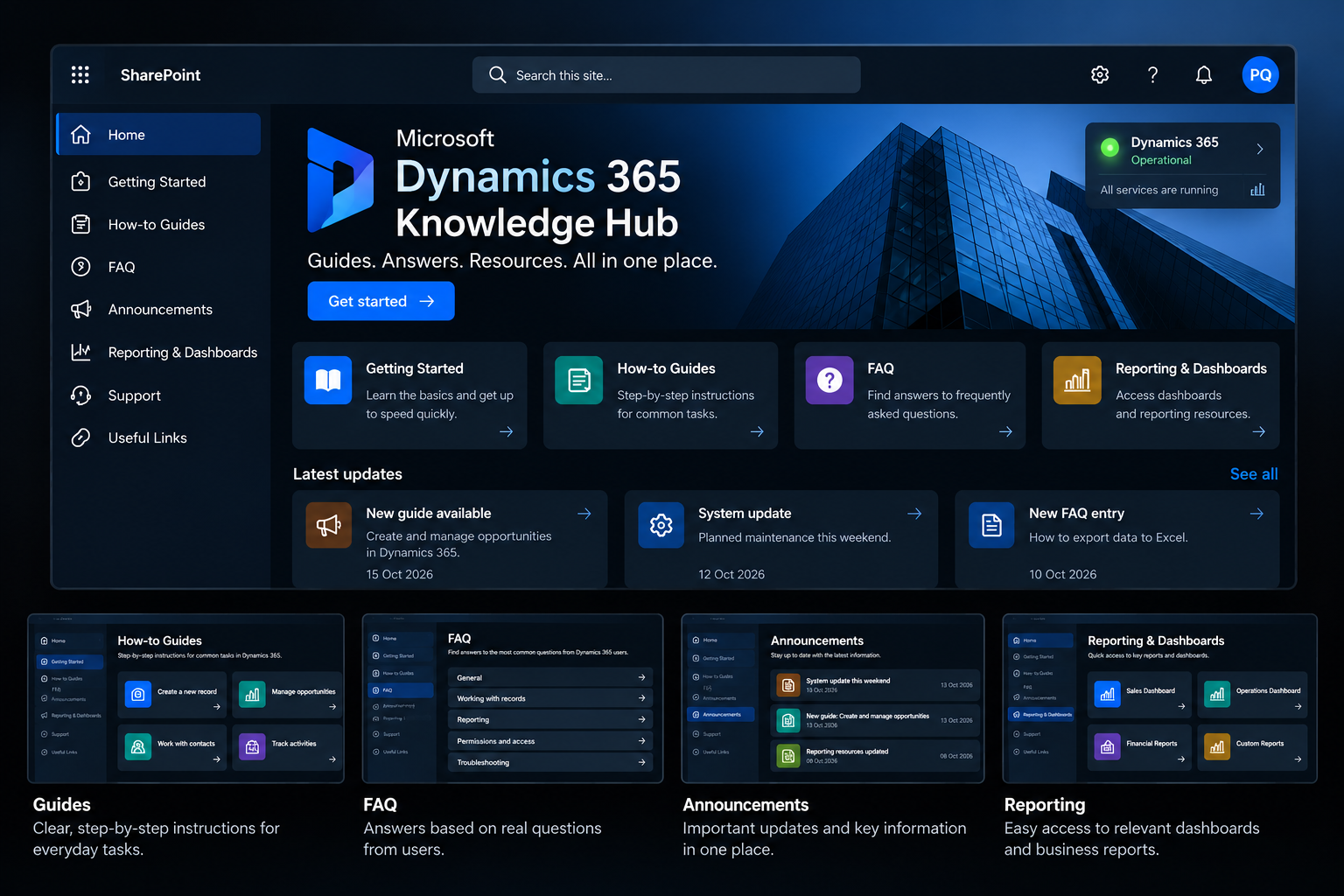The height and width of the screenshot is (896, 1344).
Task: Open the System update arrow
Action: pos(914,514)
